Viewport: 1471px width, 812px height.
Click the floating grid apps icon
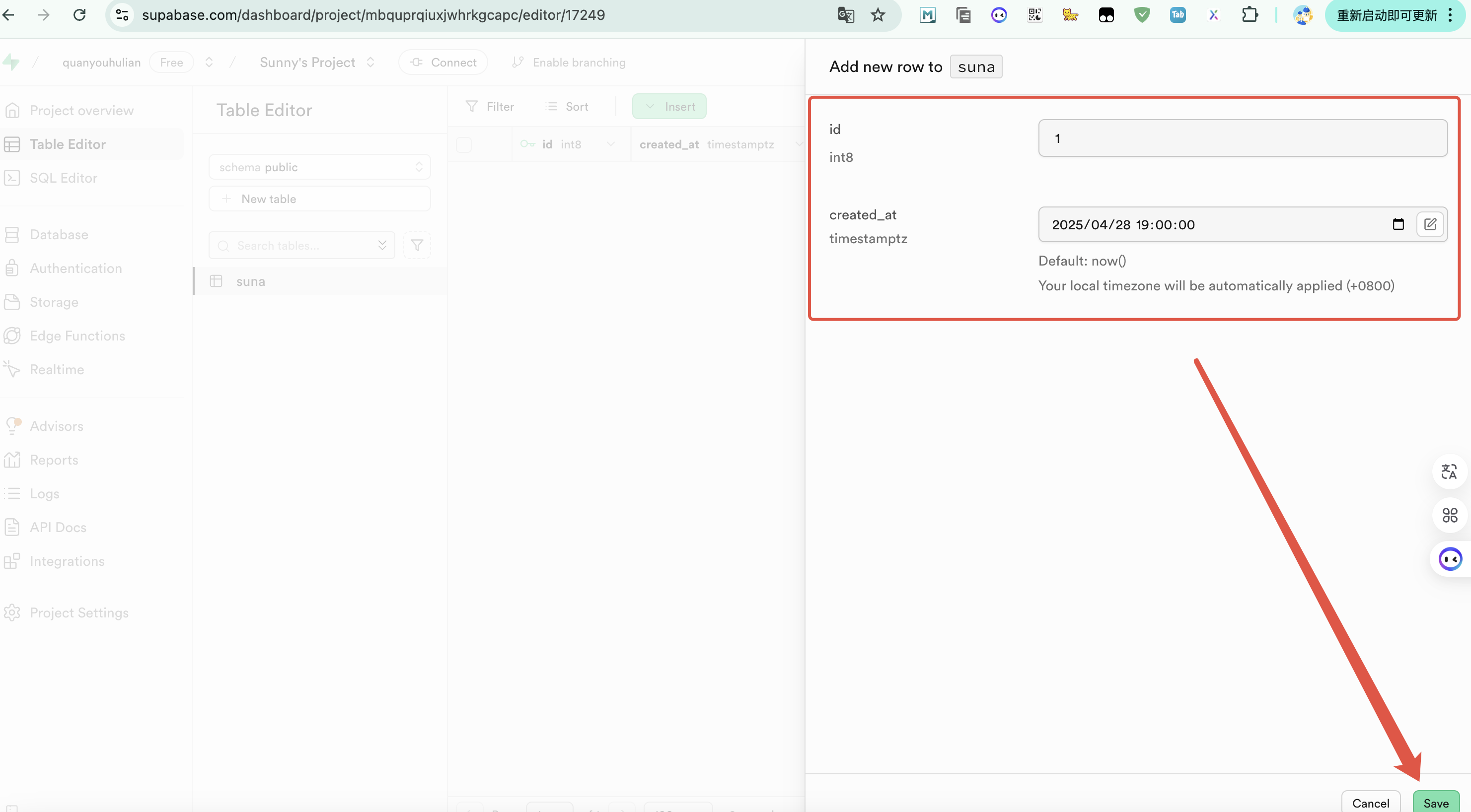pos(1449,515)
